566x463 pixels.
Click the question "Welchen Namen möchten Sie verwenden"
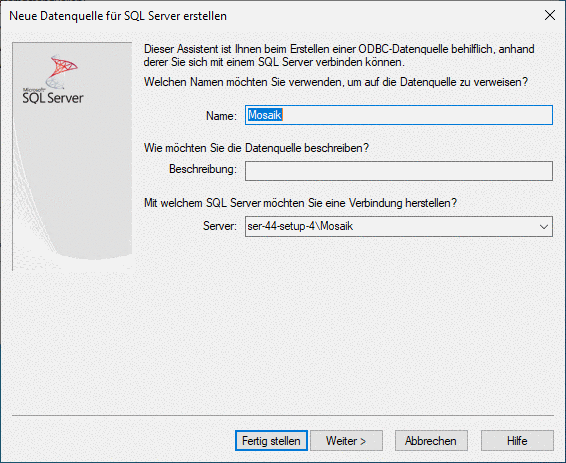pos(336,82)
